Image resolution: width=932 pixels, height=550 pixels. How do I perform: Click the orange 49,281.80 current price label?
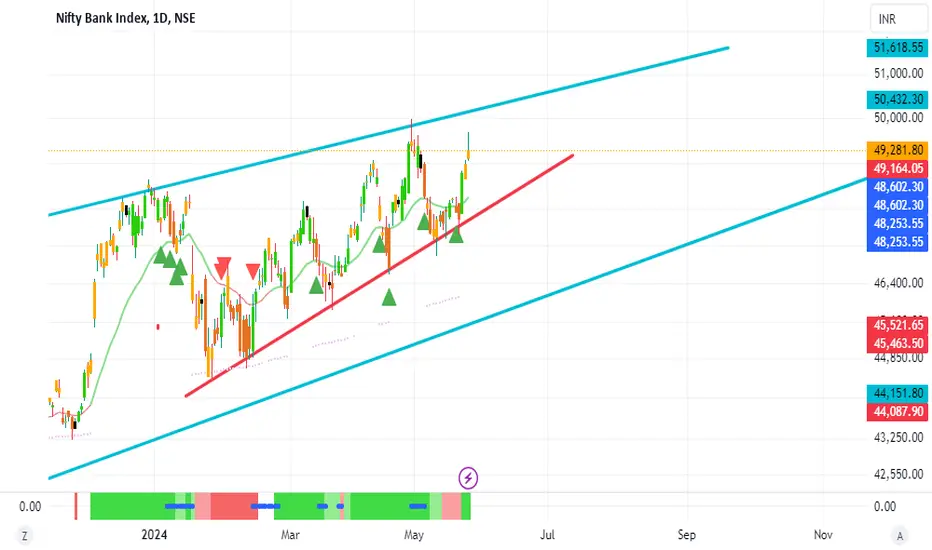pos(898,150)
